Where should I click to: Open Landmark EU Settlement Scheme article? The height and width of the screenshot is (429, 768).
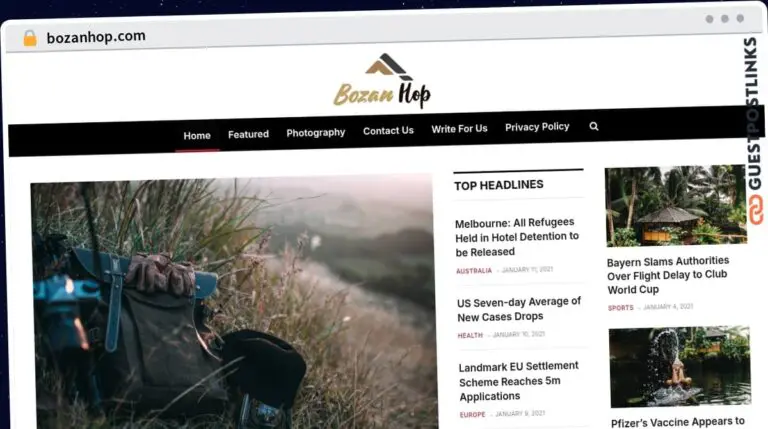click(x=518, y=381)
